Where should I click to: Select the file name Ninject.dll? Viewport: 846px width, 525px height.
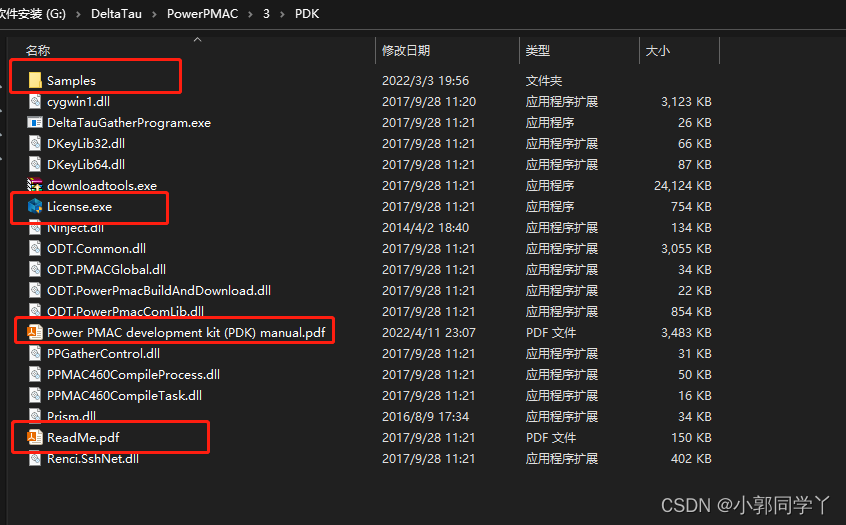(76, 228)
